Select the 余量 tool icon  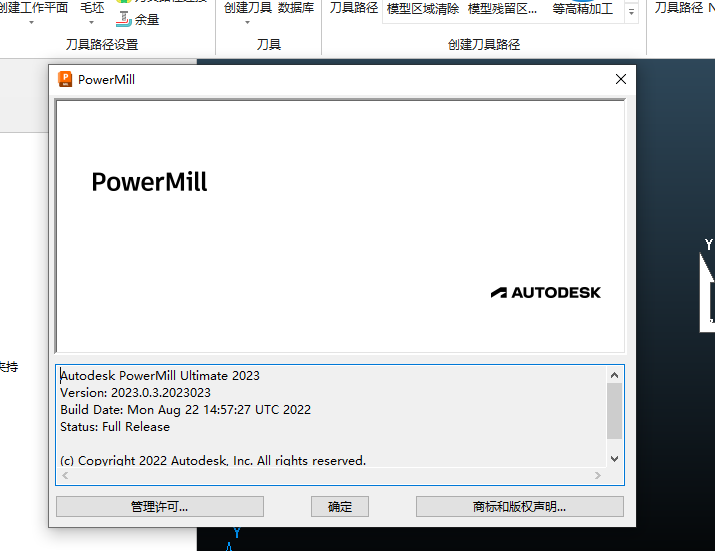tap(124, 19)
